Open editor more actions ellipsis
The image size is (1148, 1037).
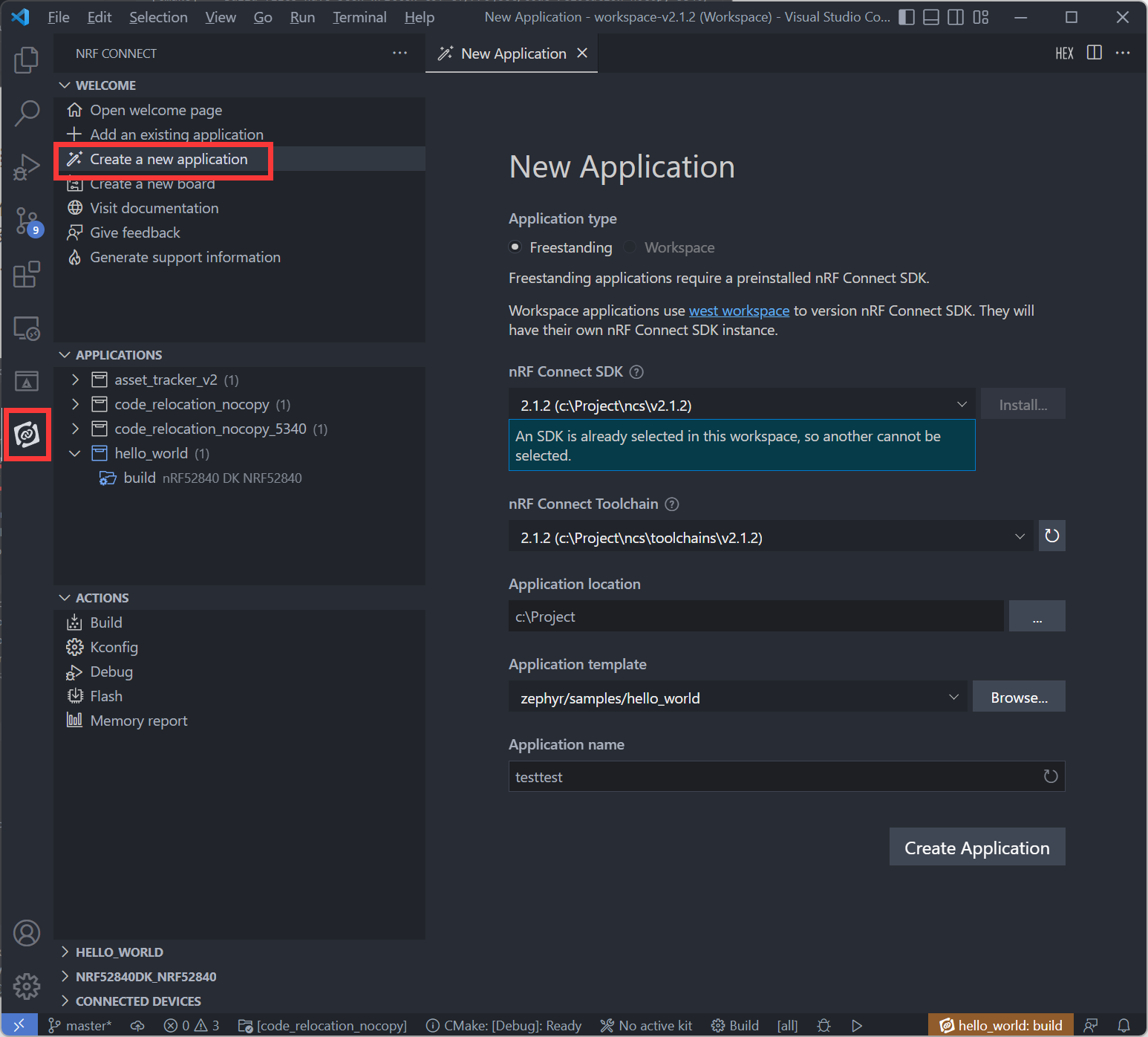pos(1123,53)
